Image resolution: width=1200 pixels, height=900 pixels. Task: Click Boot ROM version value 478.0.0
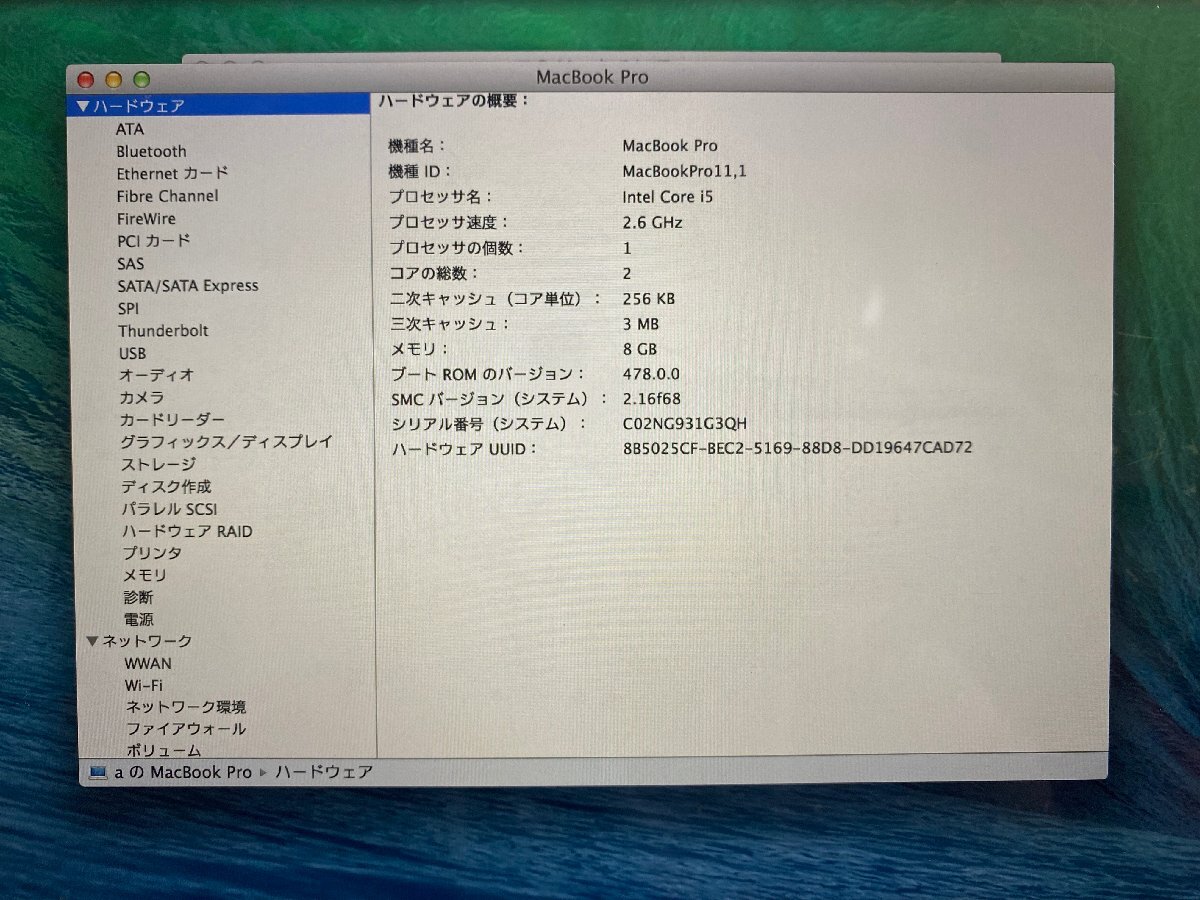(651, 374)
